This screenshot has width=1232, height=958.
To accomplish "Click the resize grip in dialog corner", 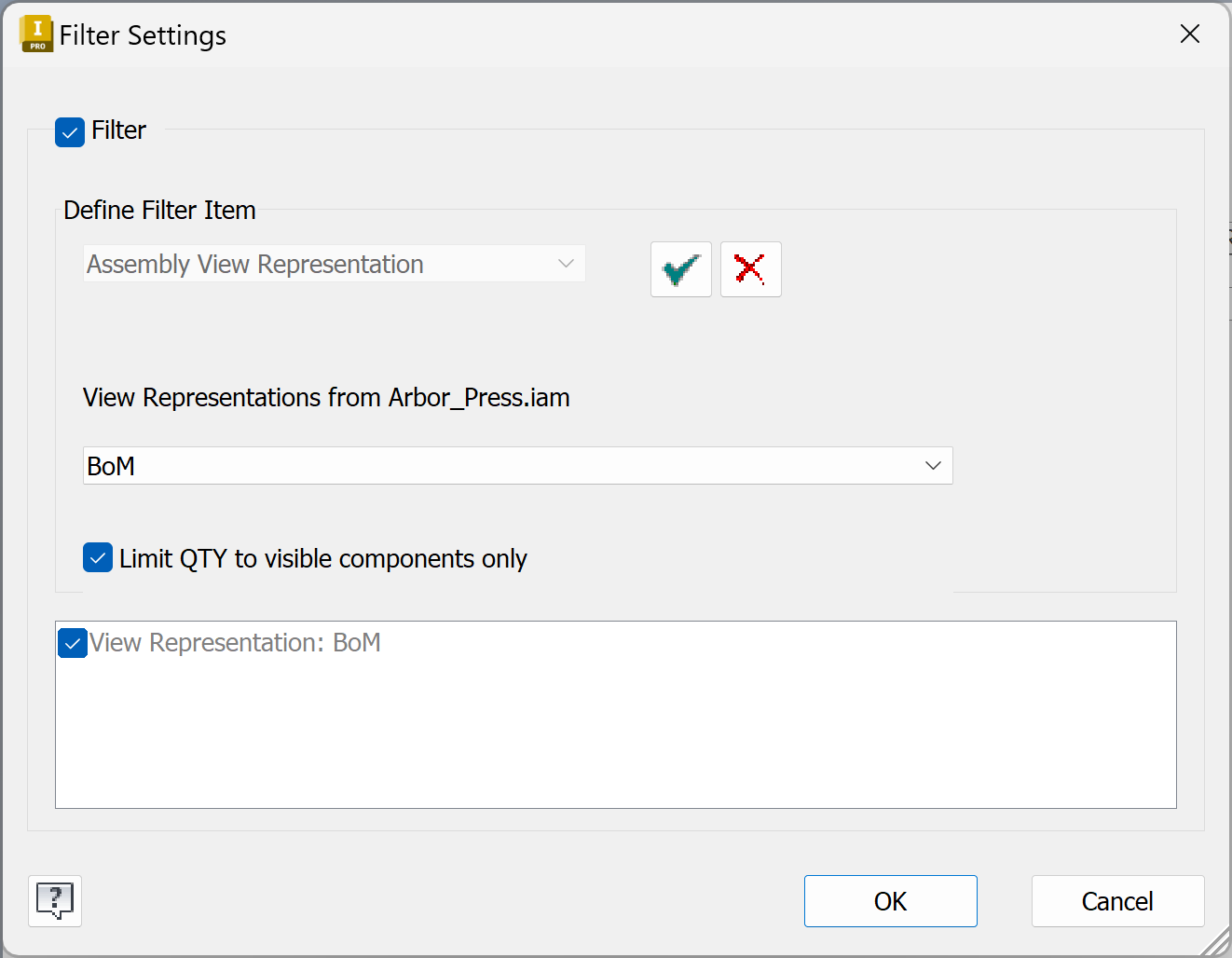I will pyautogui.click(x=1215, y=943).
